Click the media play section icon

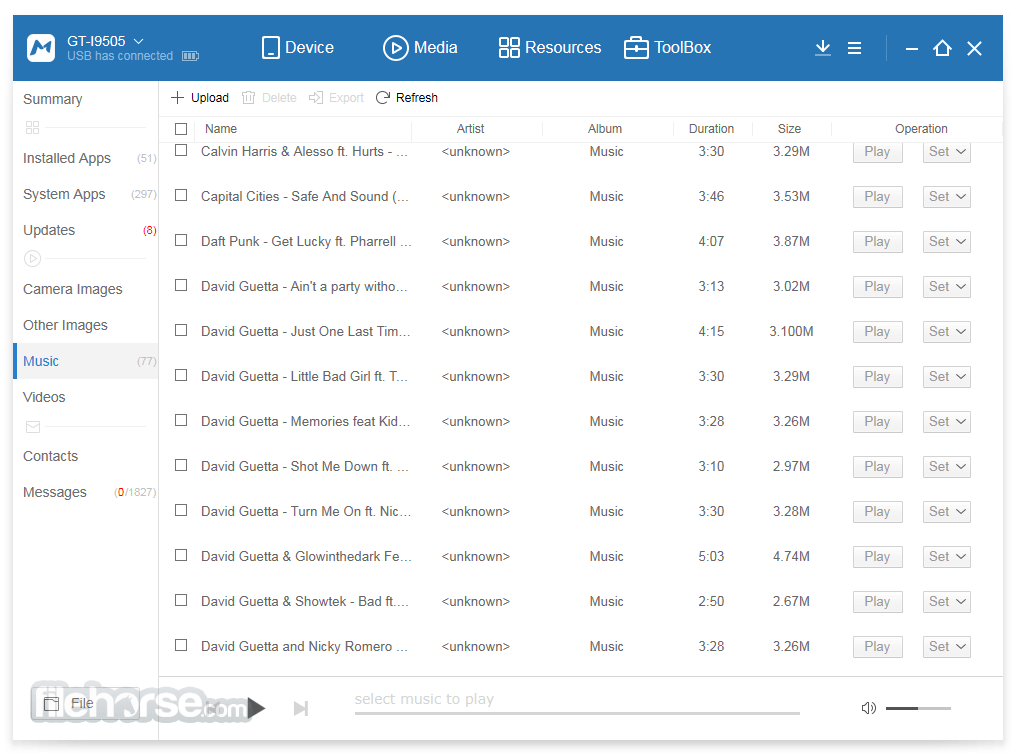[x=32, y=259]
